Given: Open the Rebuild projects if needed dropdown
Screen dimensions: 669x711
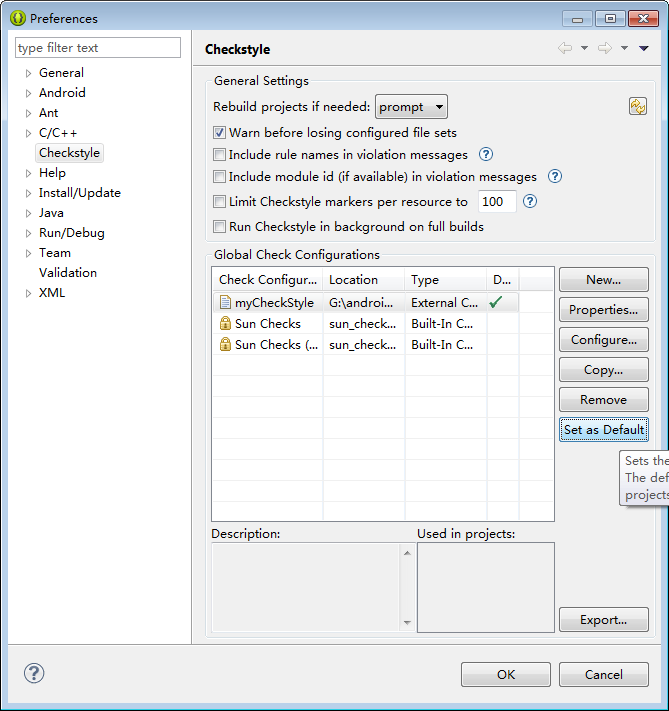Looking at the screenshot, I should (x=411, y=107).
